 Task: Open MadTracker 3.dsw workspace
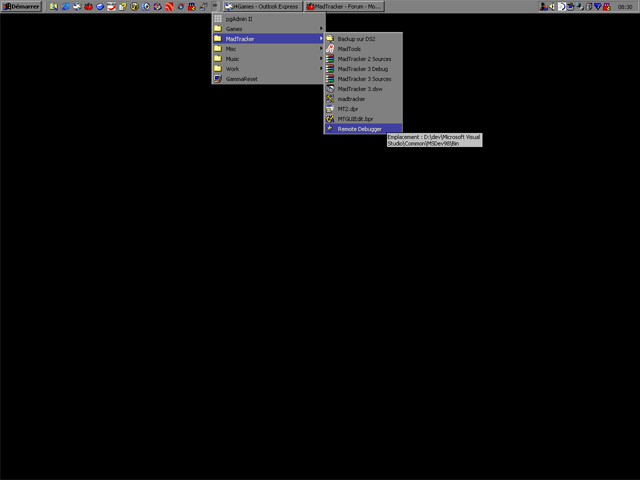pyautogui.click(x=363, y=89)
